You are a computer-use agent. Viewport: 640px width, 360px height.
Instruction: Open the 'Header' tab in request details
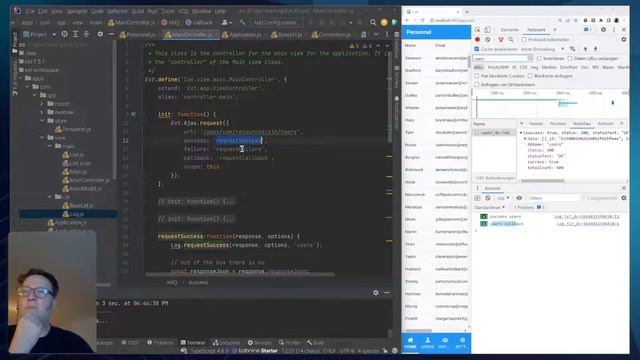[536, 124]
